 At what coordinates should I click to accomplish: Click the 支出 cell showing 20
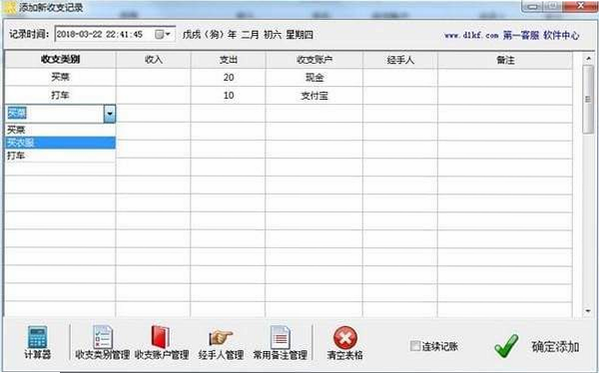[228, 78]
